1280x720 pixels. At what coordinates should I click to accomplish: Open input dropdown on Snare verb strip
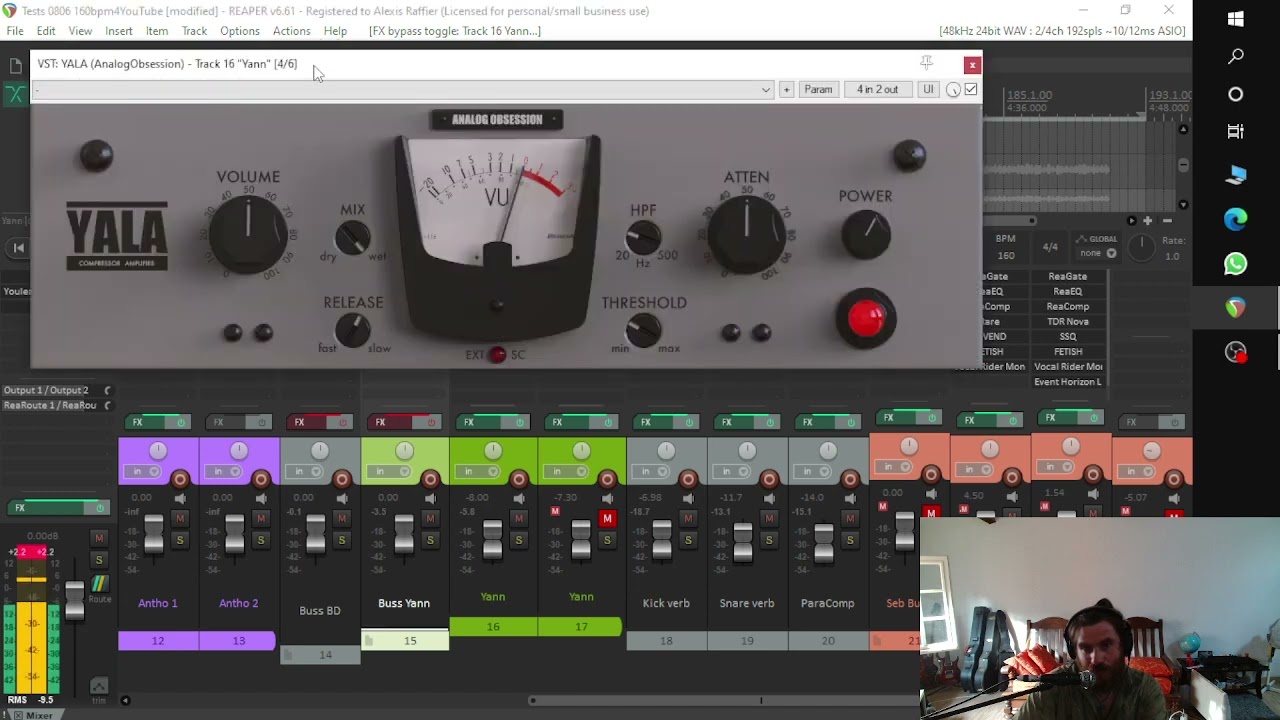pyautogui.click(x=730, y=471)
